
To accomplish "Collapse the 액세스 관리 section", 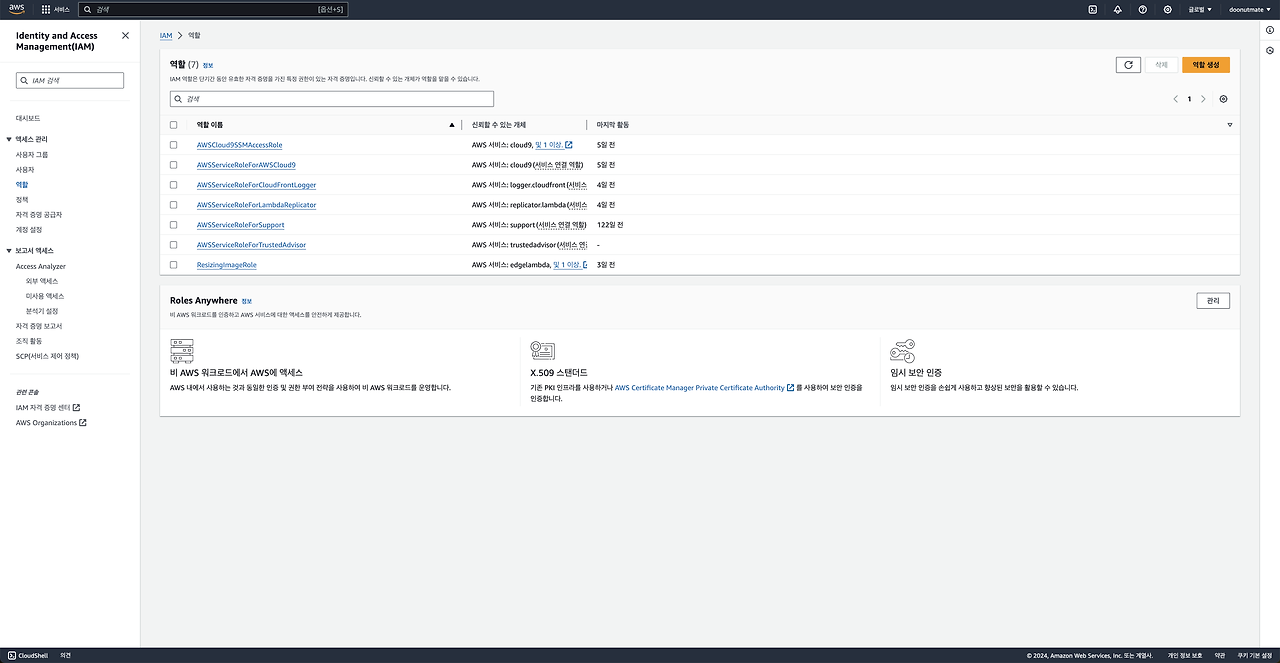I will point(9,139).
